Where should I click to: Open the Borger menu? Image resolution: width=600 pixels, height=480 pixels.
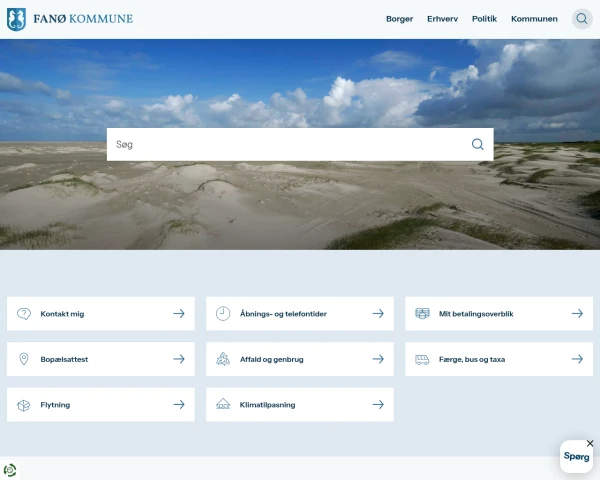point(399,19)
